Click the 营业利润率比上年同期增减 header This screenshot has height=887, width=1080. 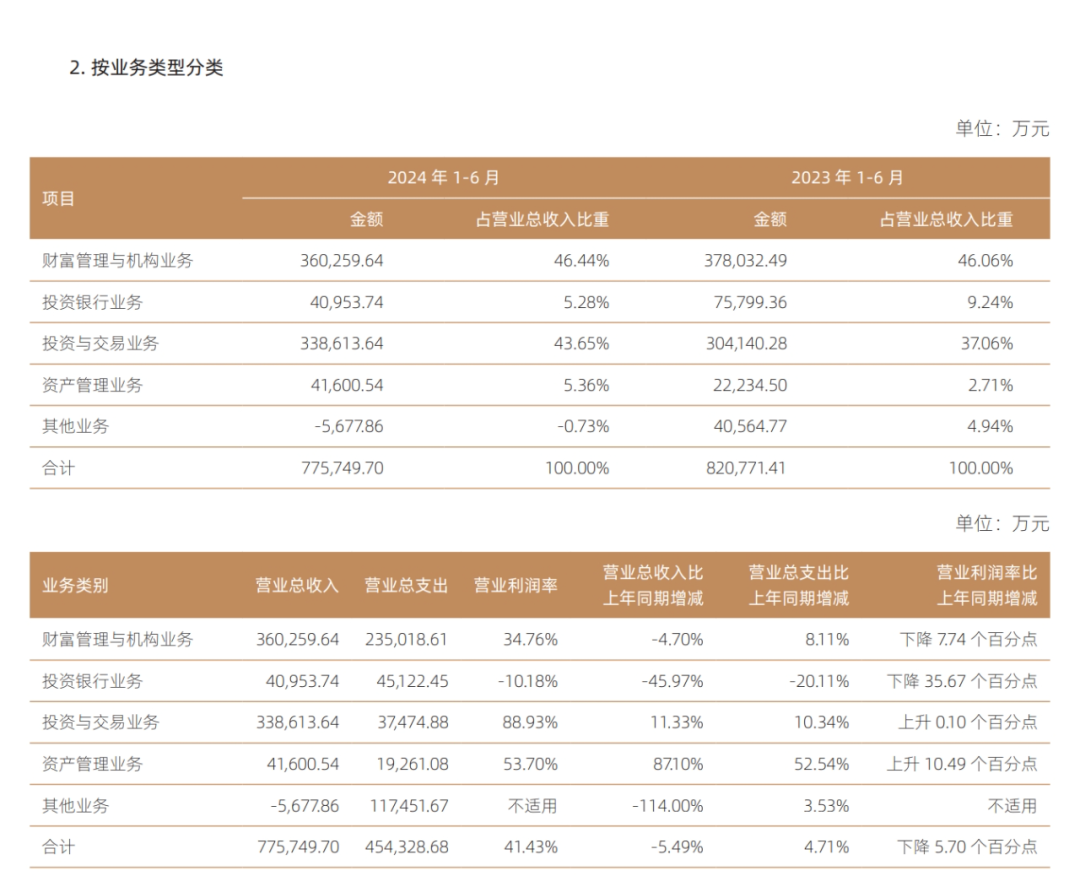[986, 586]
